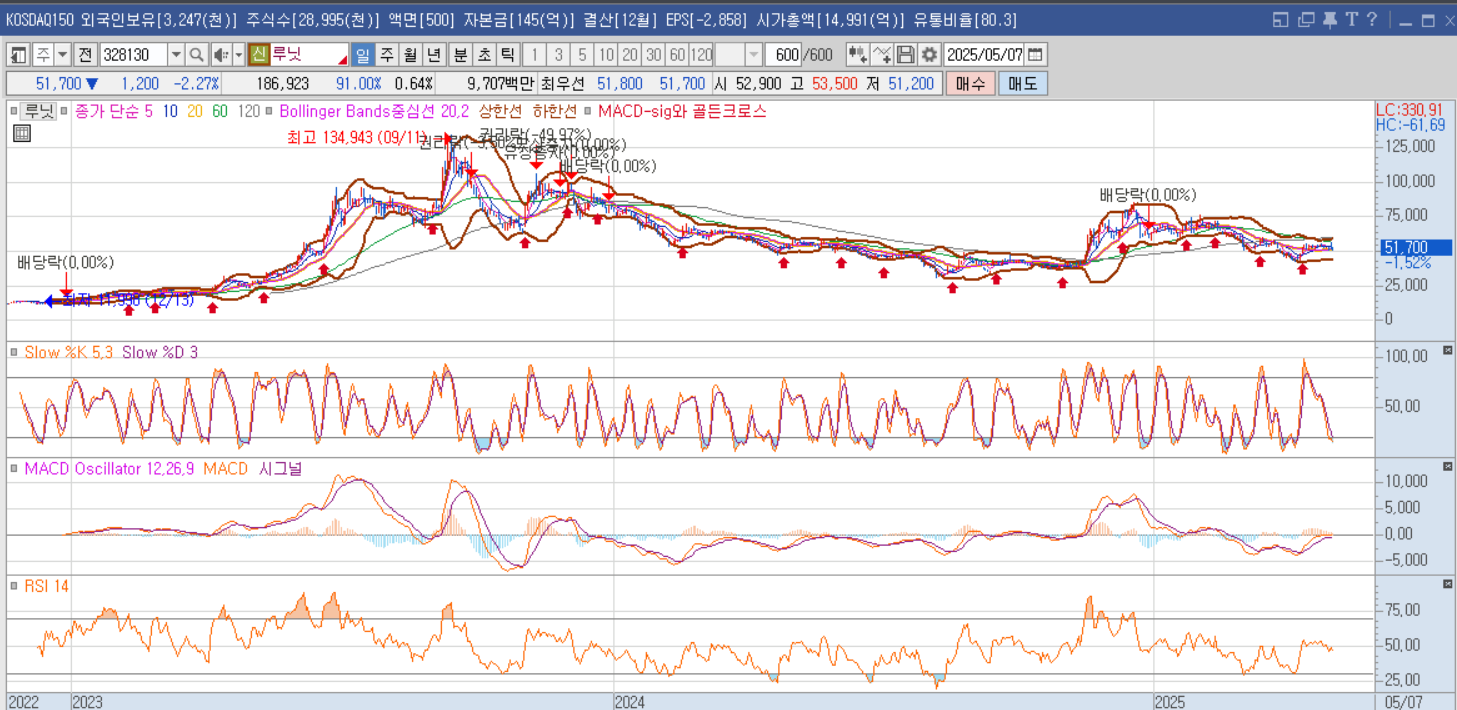The image size is (1457, 710).
Task: Toggle the small square before 종가 단순
Action: coord(64,111)
